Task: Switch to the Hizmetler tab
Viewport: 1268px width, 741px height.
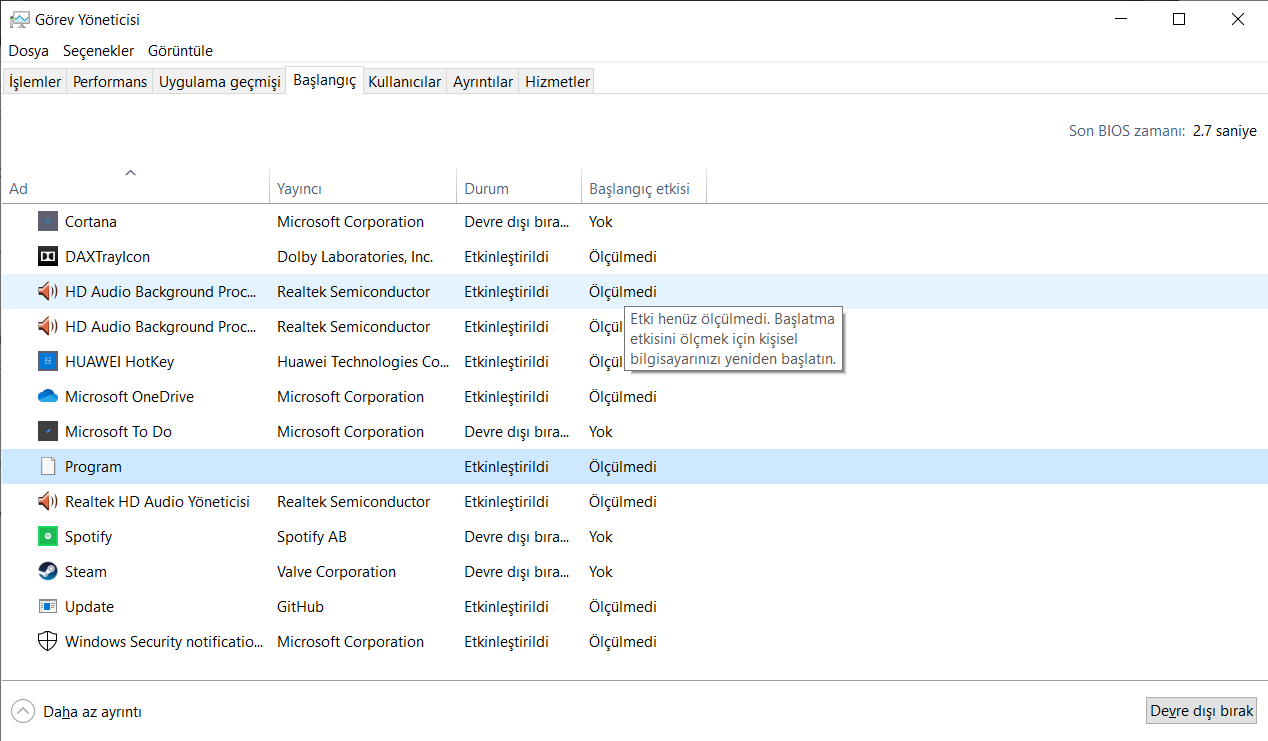Action: (558, 82)
